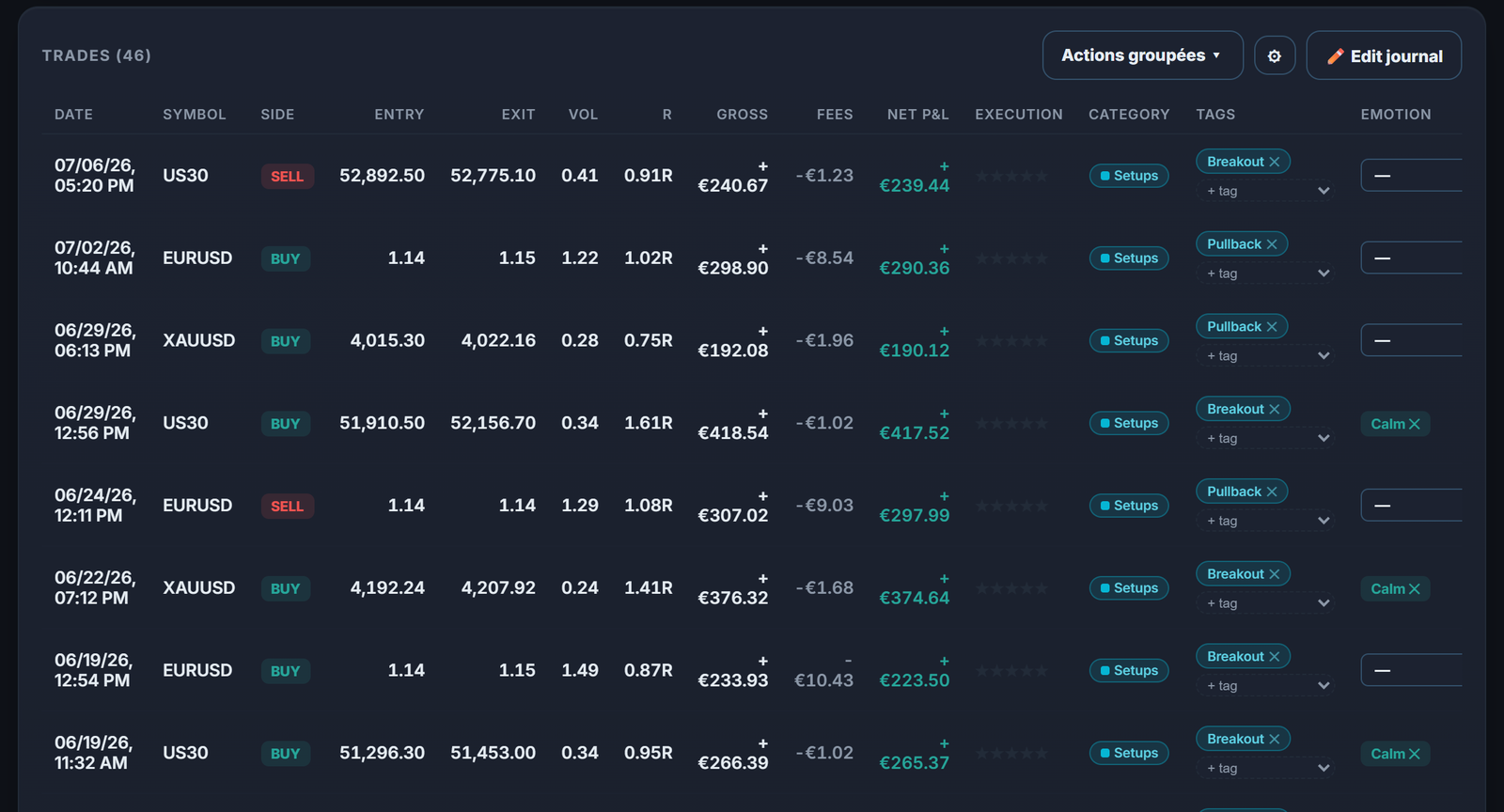
Task: Remove Pullback tag on 06/24/26 EURUSD trade
Action: (1272, 492)
